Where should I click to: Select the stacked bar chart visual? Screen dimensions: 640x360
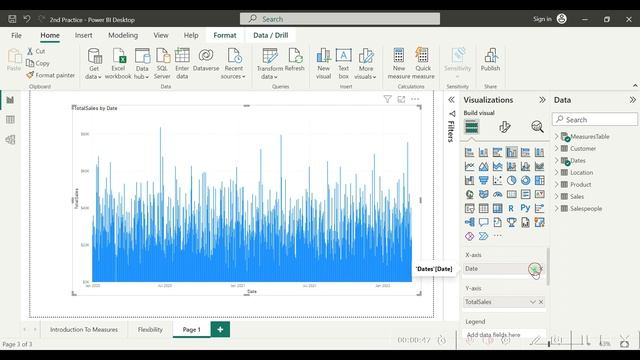click(x=469, y=152)
